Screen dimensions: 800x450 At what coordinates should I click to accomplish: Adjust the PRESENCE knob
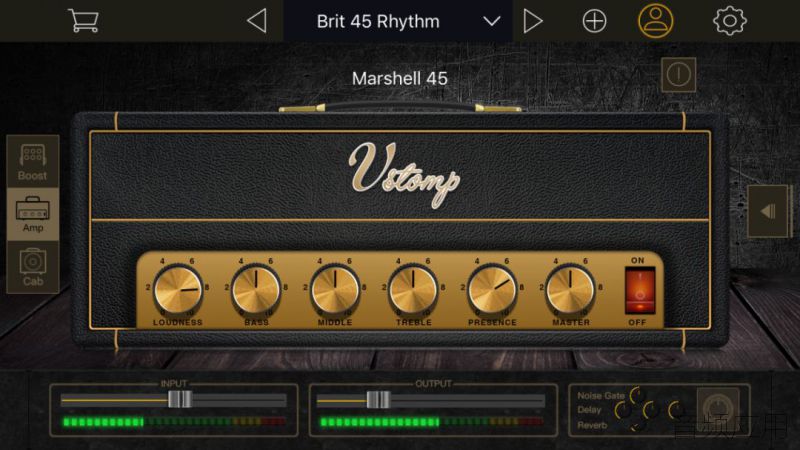[x=492, y=290]
